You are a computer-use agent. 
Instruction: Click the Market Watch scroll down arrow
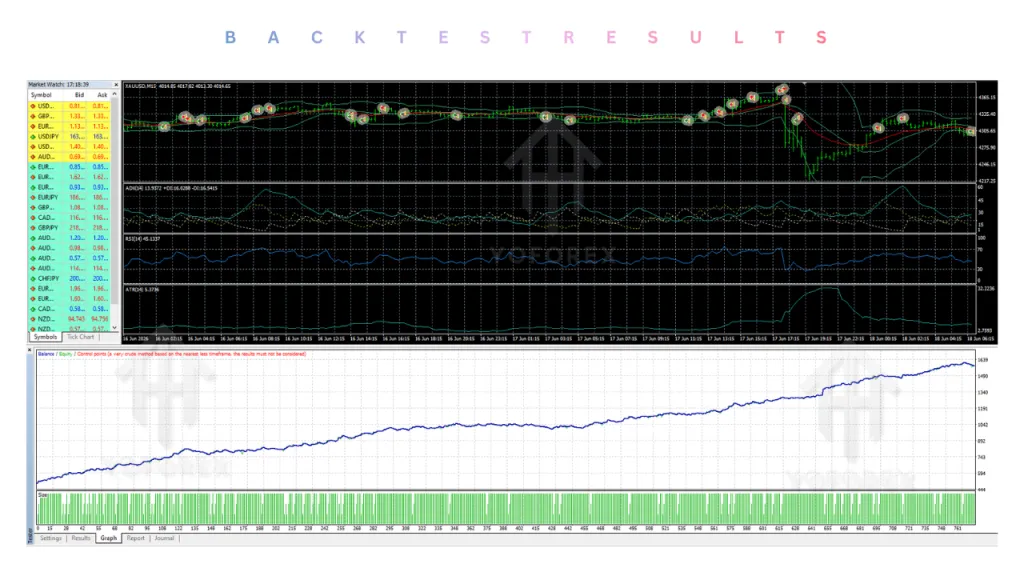(115, 328)
